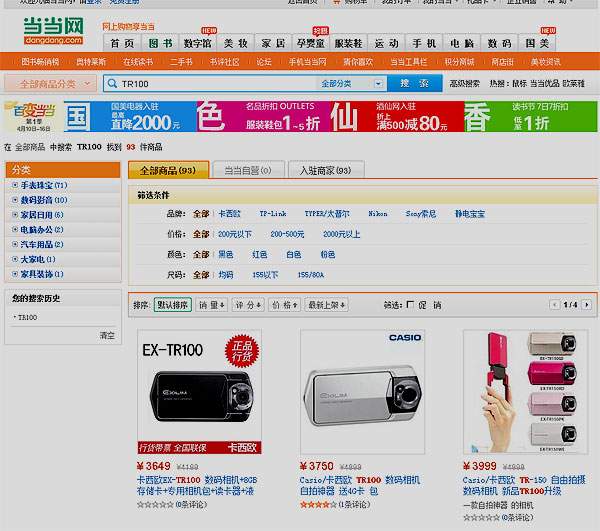The height and width of the screenshot is (531, 600).
Task: Select TR100 in search history
Action: (27, 317)
